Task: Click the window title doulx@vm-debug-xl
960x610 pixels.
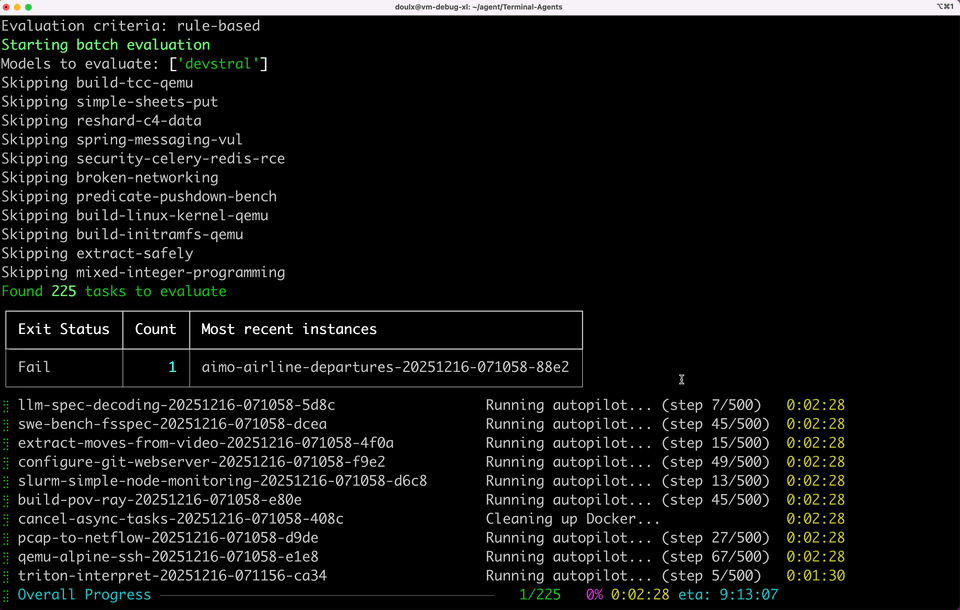Action: click(479, 7)
